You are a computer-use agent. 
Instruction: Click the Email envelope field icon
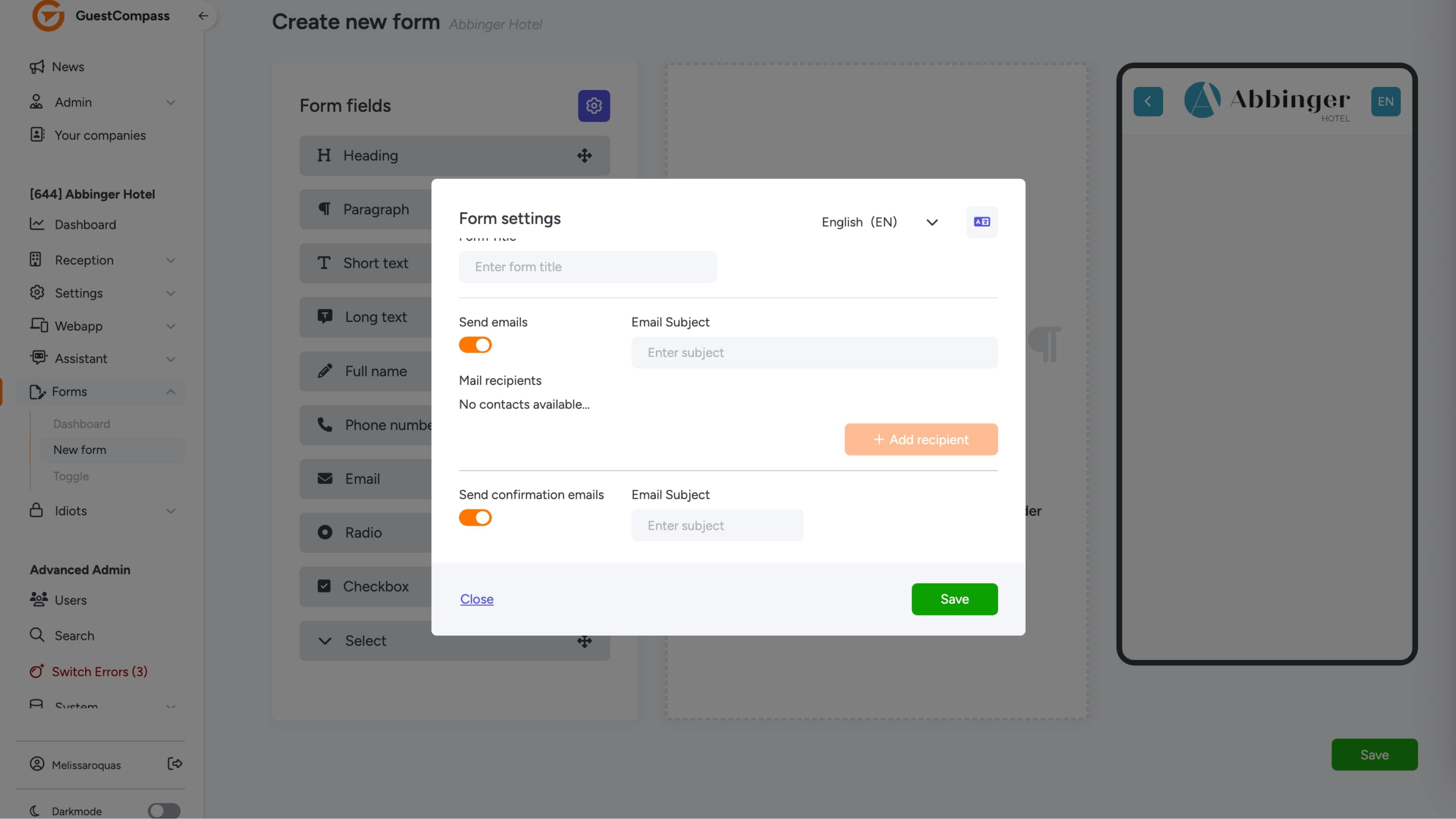coord(325,479)
